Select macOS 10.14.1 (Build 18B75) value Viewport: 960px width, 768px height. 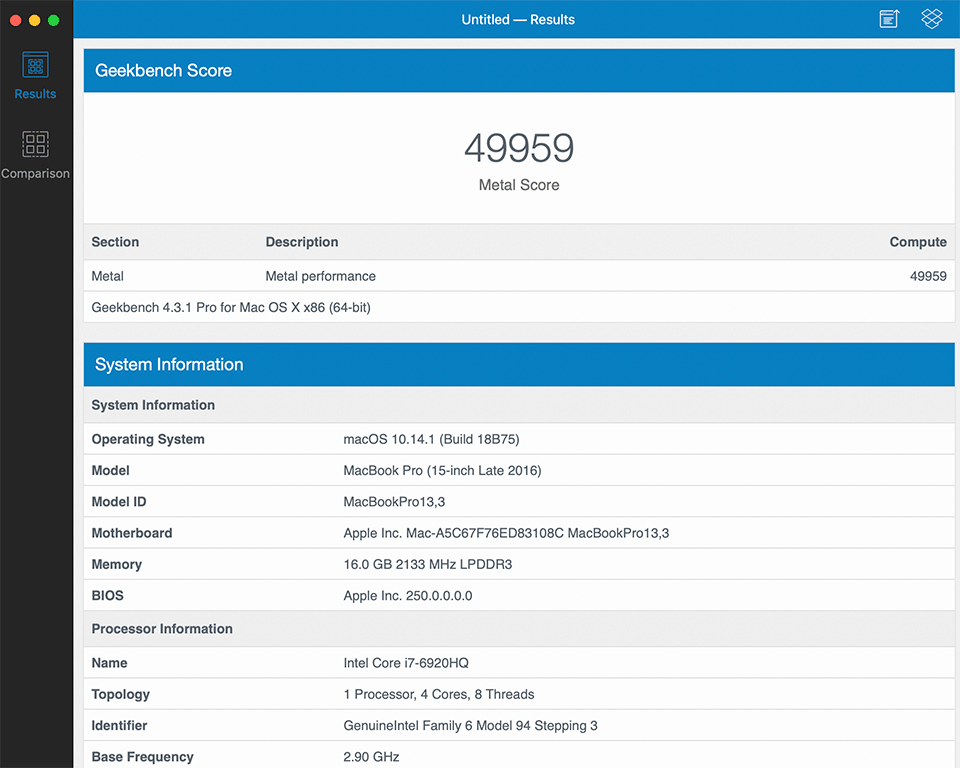point(432,439)
